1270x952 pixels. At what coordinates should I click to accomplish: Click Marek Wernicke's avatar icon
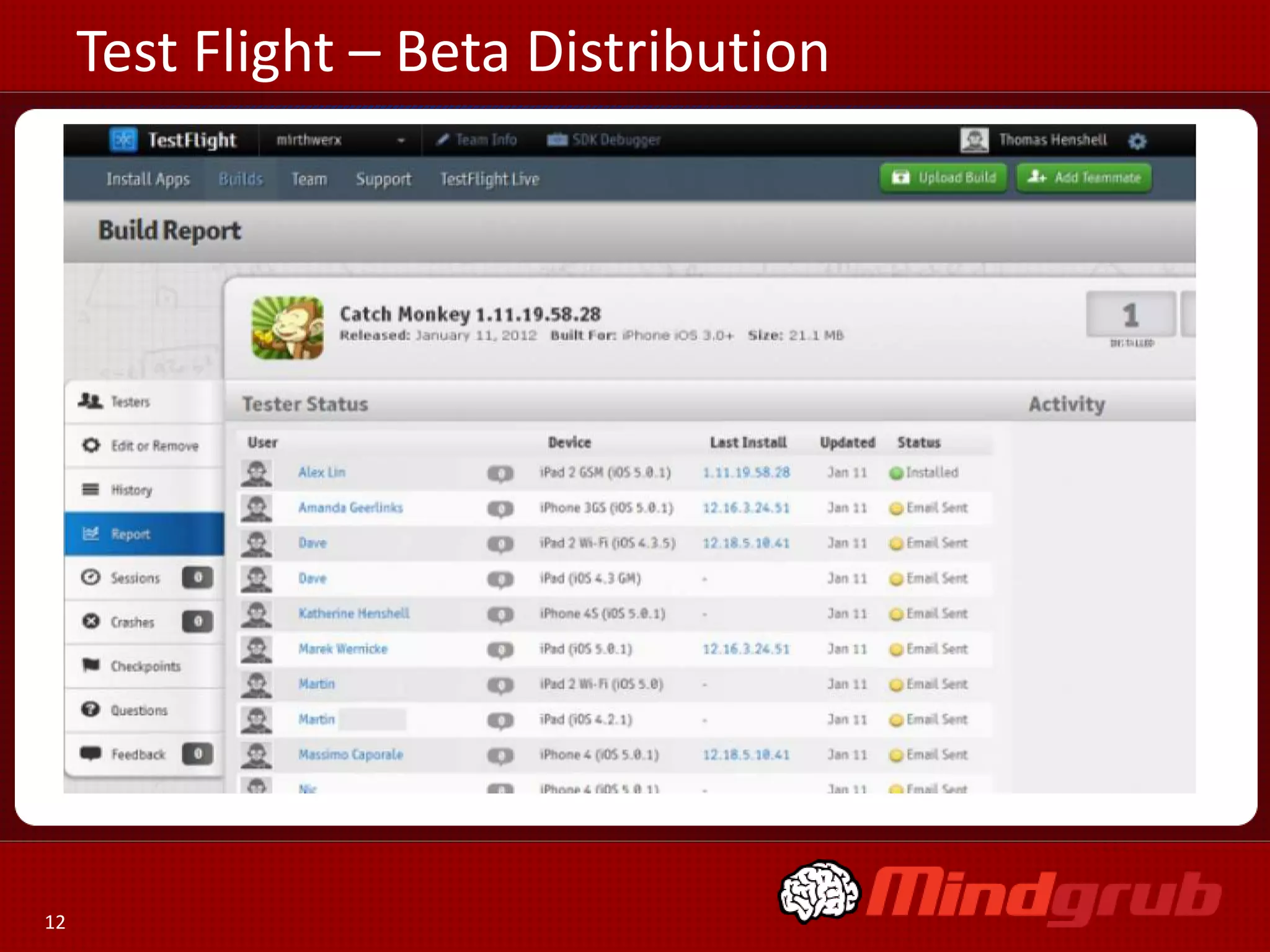[256, 650]
